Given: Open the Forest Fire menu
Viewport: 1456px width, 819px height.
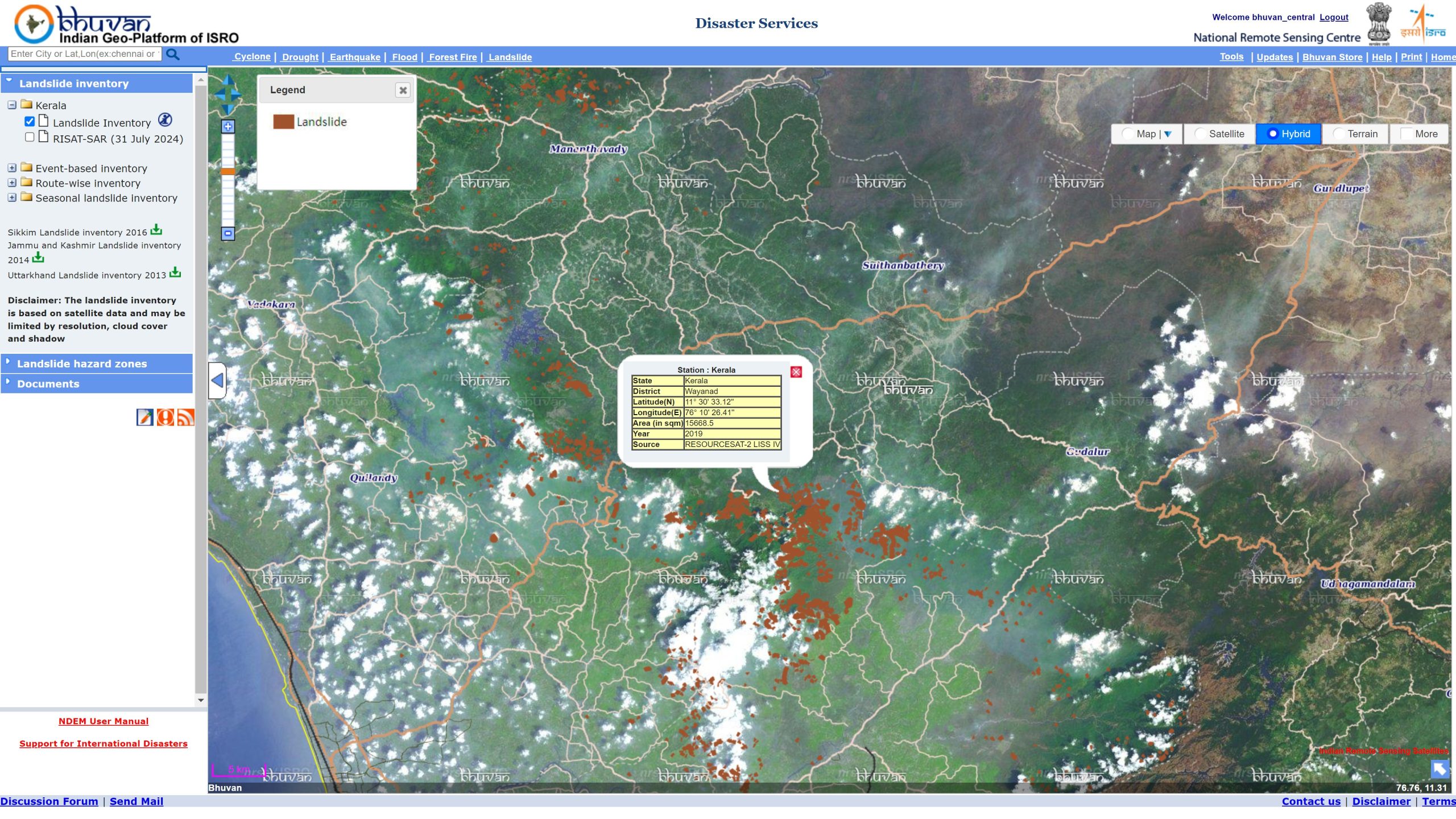Looking at the screenshot, I should click(453, 57).
